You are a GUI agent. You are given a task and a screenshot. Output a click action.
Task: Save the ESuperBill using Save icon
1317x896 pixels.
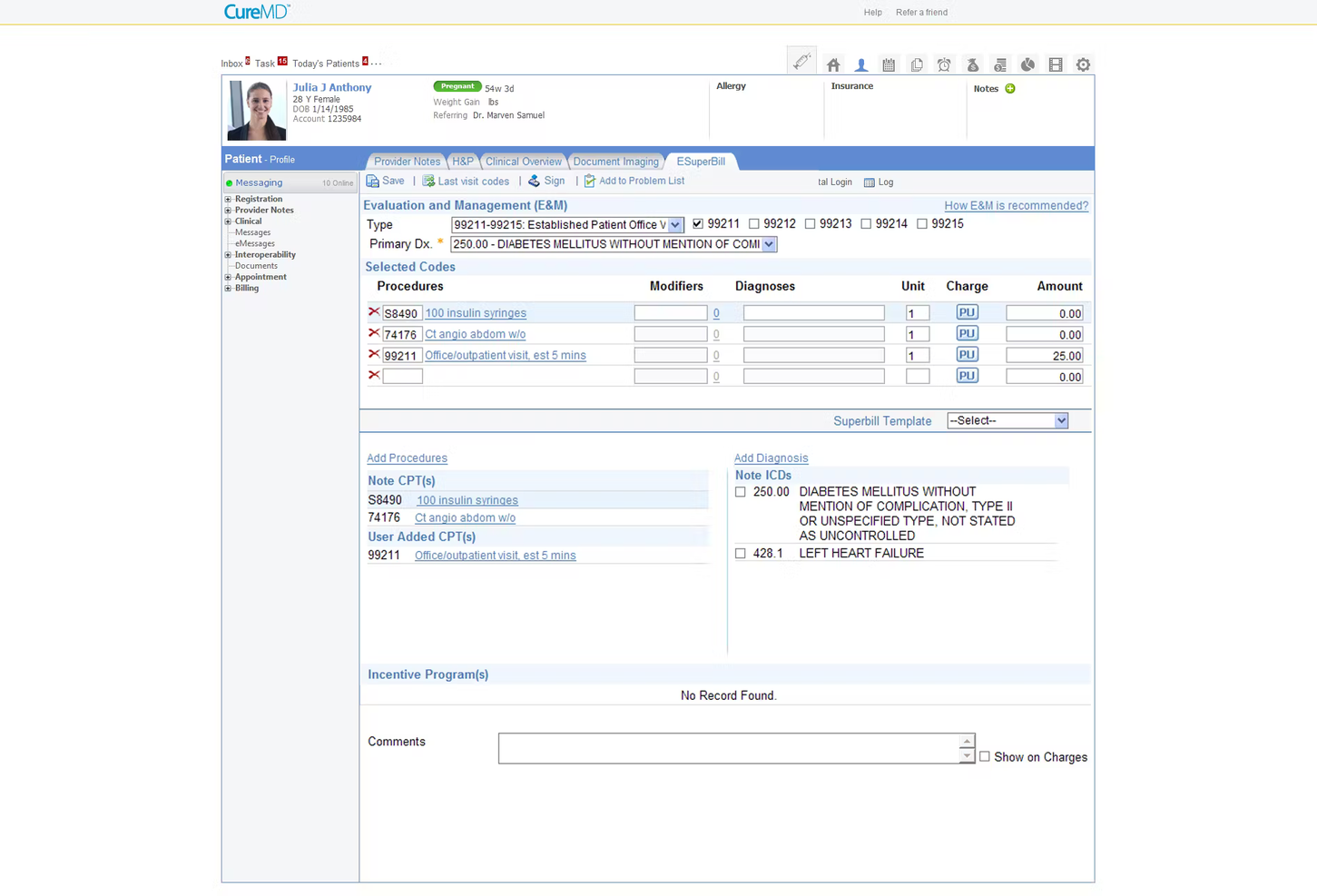click(x=385, y=181)
